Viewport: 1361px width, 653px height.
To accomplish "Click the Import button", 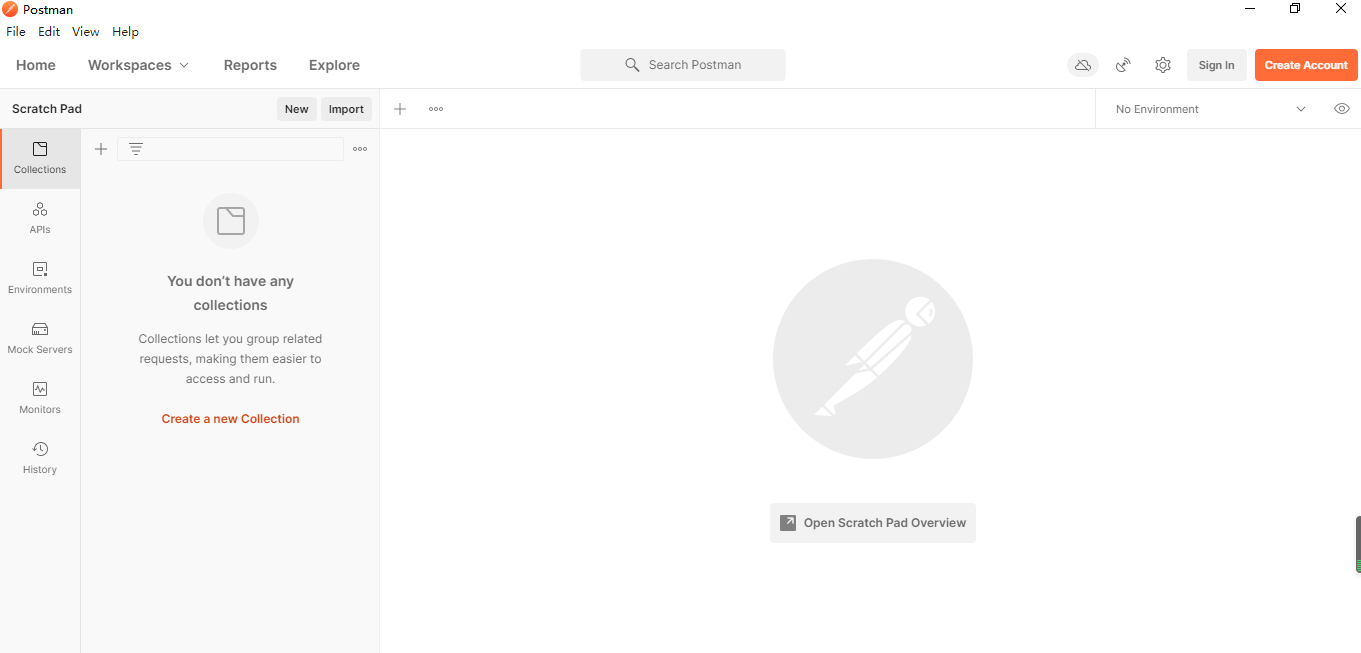I will 346,109.
